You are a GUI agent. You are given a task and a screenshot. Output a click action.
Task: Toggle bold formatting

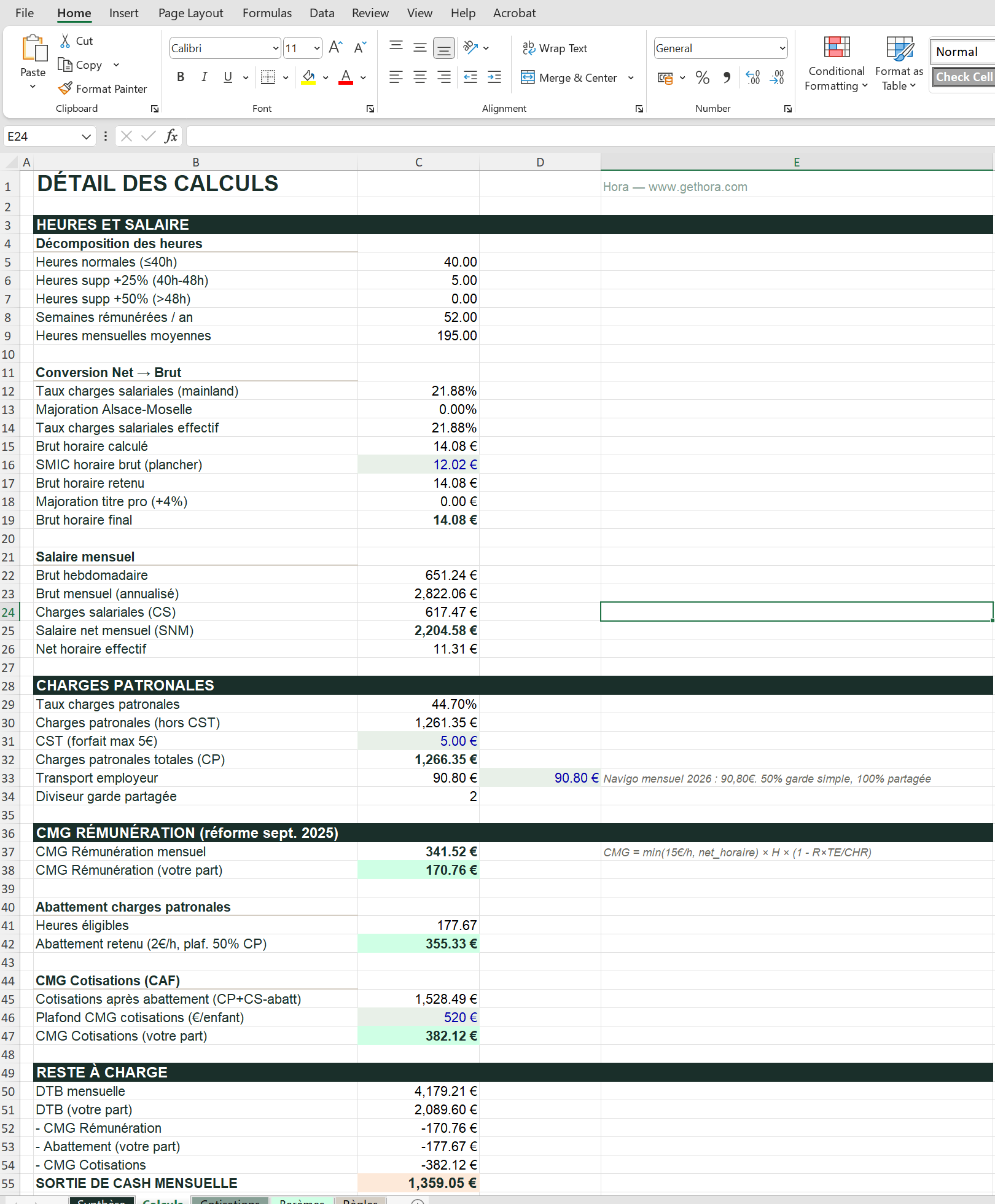[x=180, y=77]
